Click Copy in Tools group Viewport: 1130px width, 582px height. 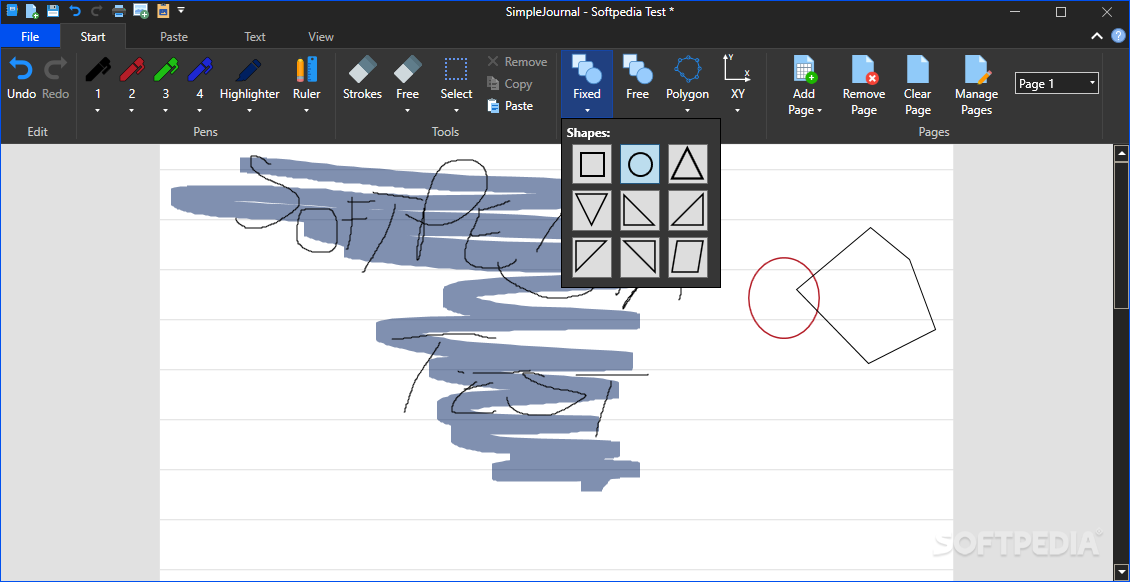510,84
